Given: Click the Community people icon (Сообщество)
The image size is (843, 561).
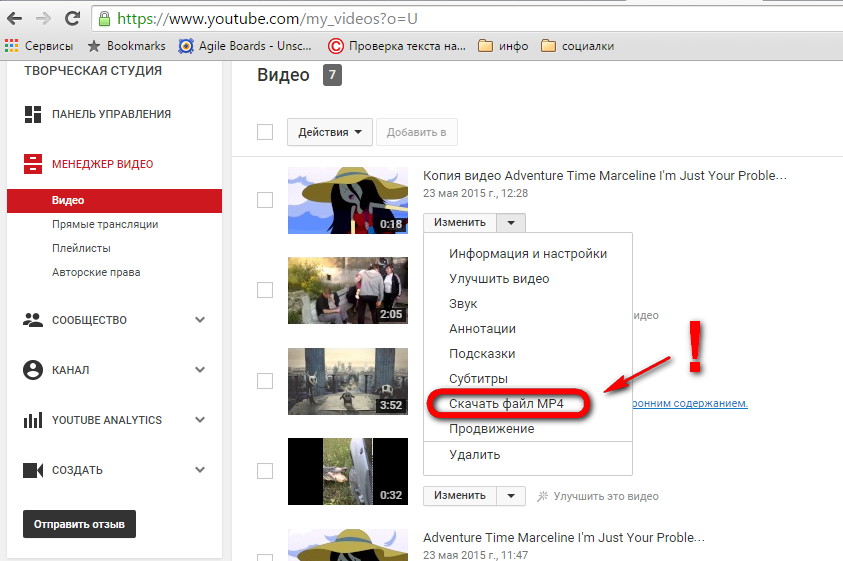Looking at the screenshot, I should pos(33,320).
